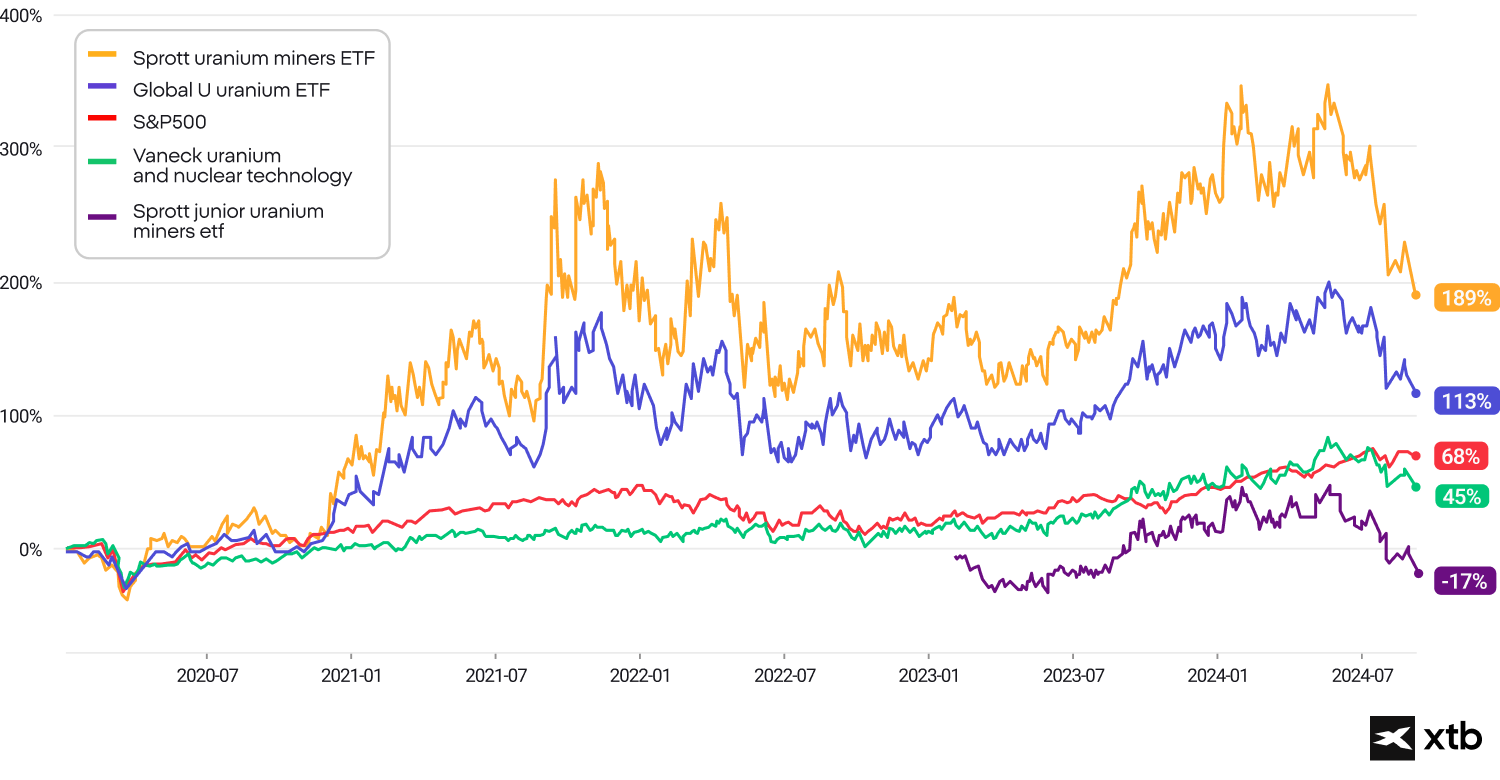This screenshot has height=780, width=1500.
Task: Click the 2022-01 x-axis date label
Action: [640, 675]
